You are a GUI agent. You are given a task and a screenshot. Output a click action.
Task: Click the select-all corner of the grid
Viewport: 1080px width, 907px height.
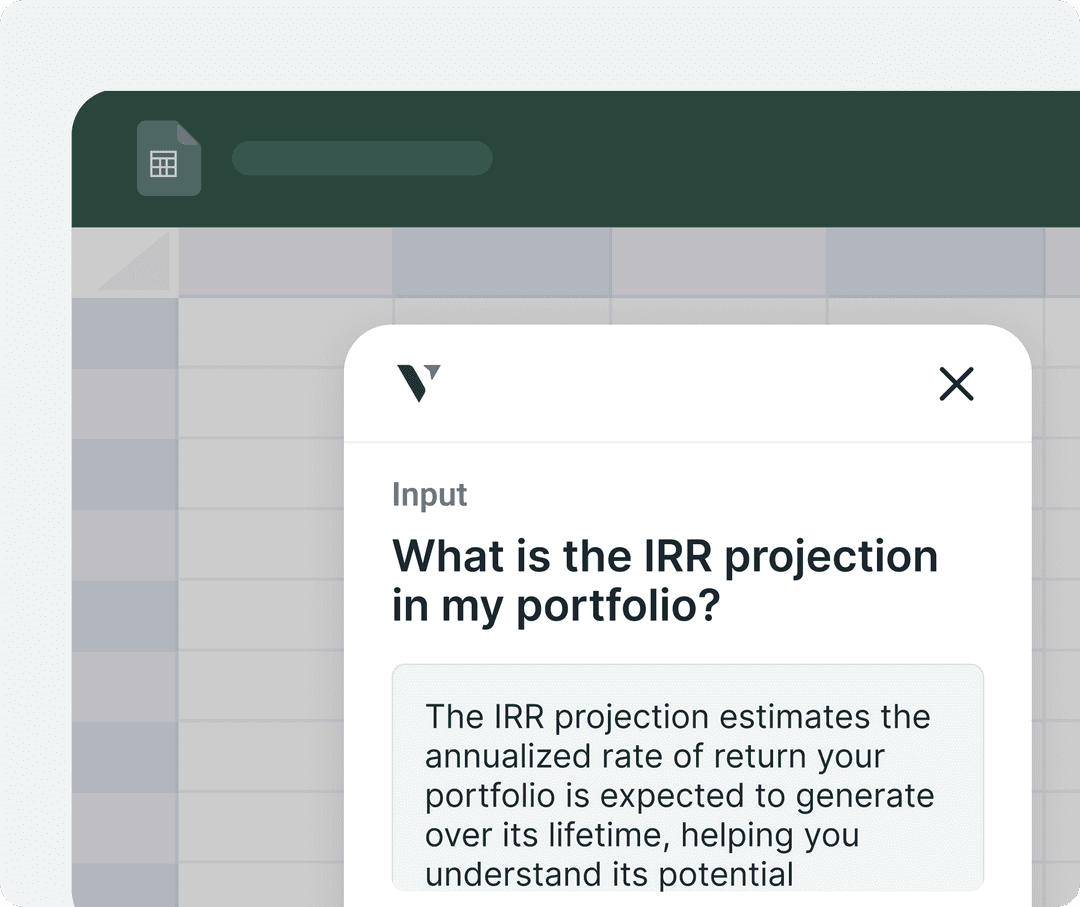point(125,263)
